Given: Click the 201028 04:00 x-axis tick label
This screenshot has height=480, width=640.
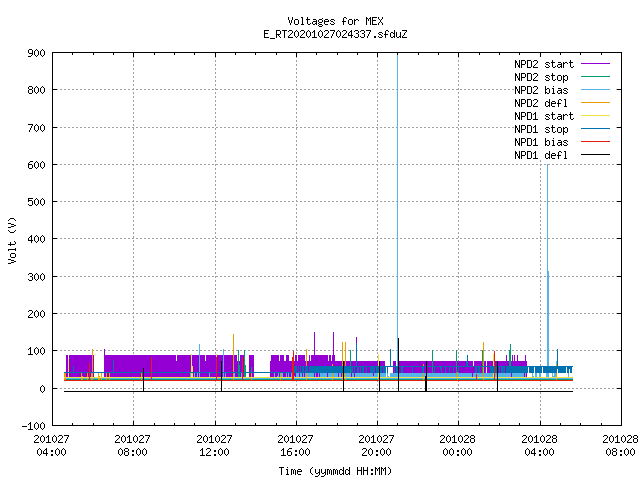Looking at the screenshot, I should click(539, 446).
